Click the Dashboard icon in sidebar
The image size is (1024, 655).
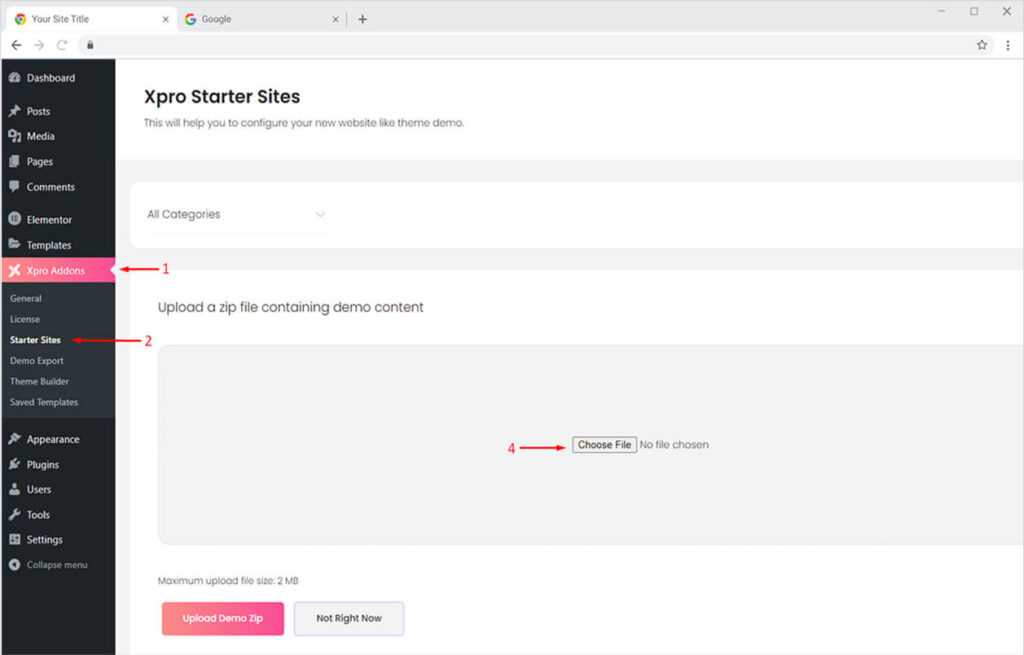(14, 78)
